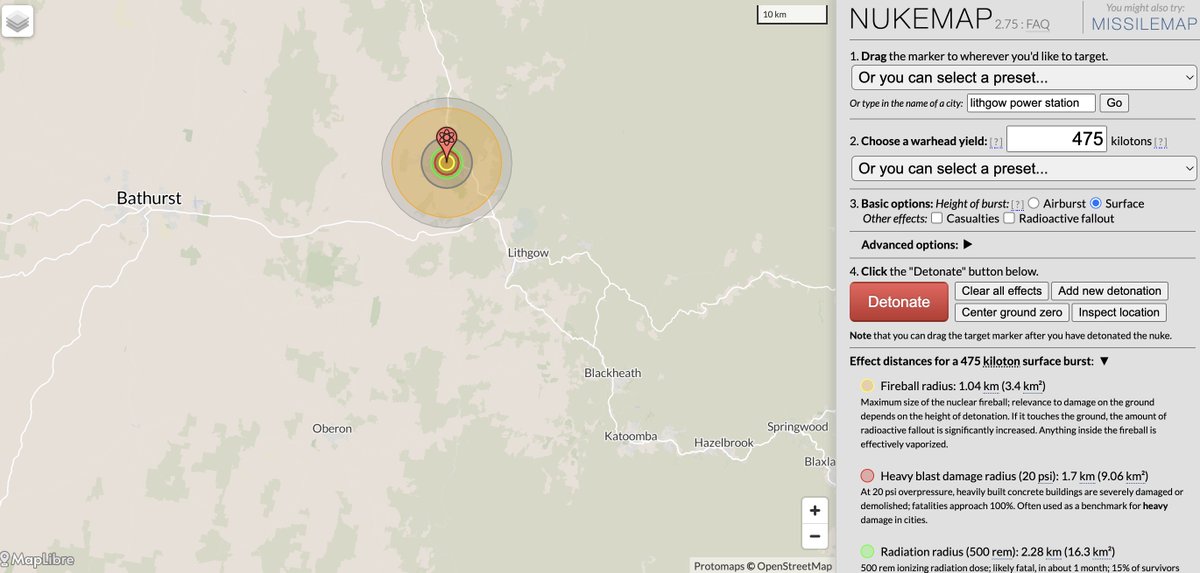This screenshot has height=573, width=1200.
Task: Open the map layers switcher icon
Action: pyautogui.click(x=18, y=21)
